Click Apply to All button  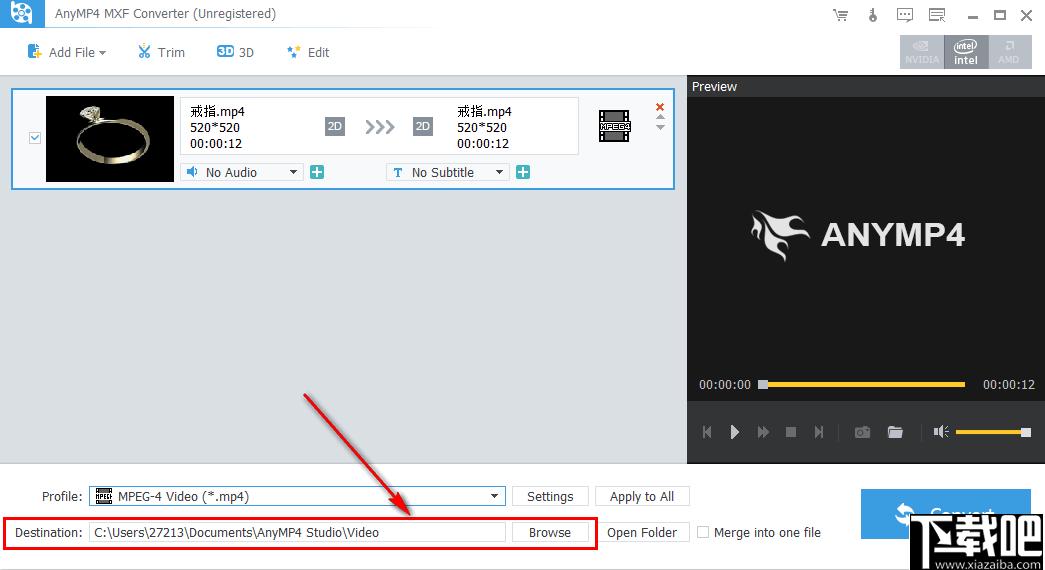(x=642, y=496)
